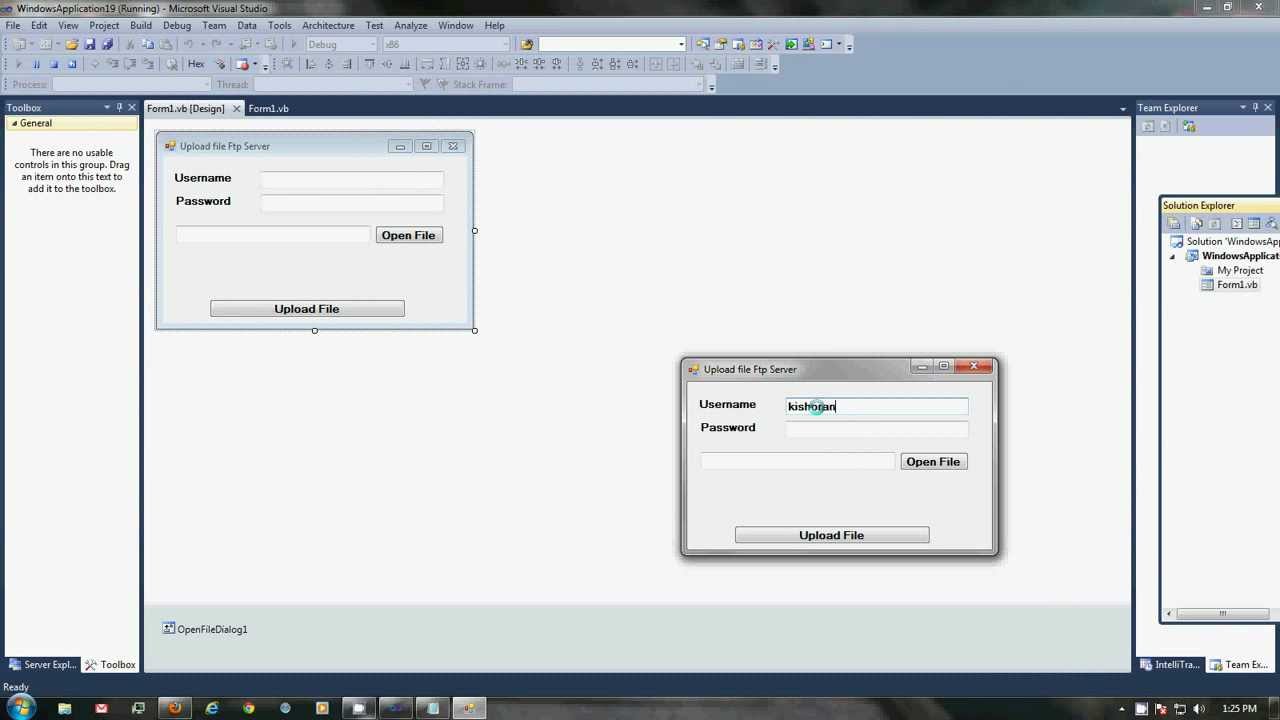Toggle Hex display in debug toolbar
Screen dimensions: 1280x720
coord(196,64)
